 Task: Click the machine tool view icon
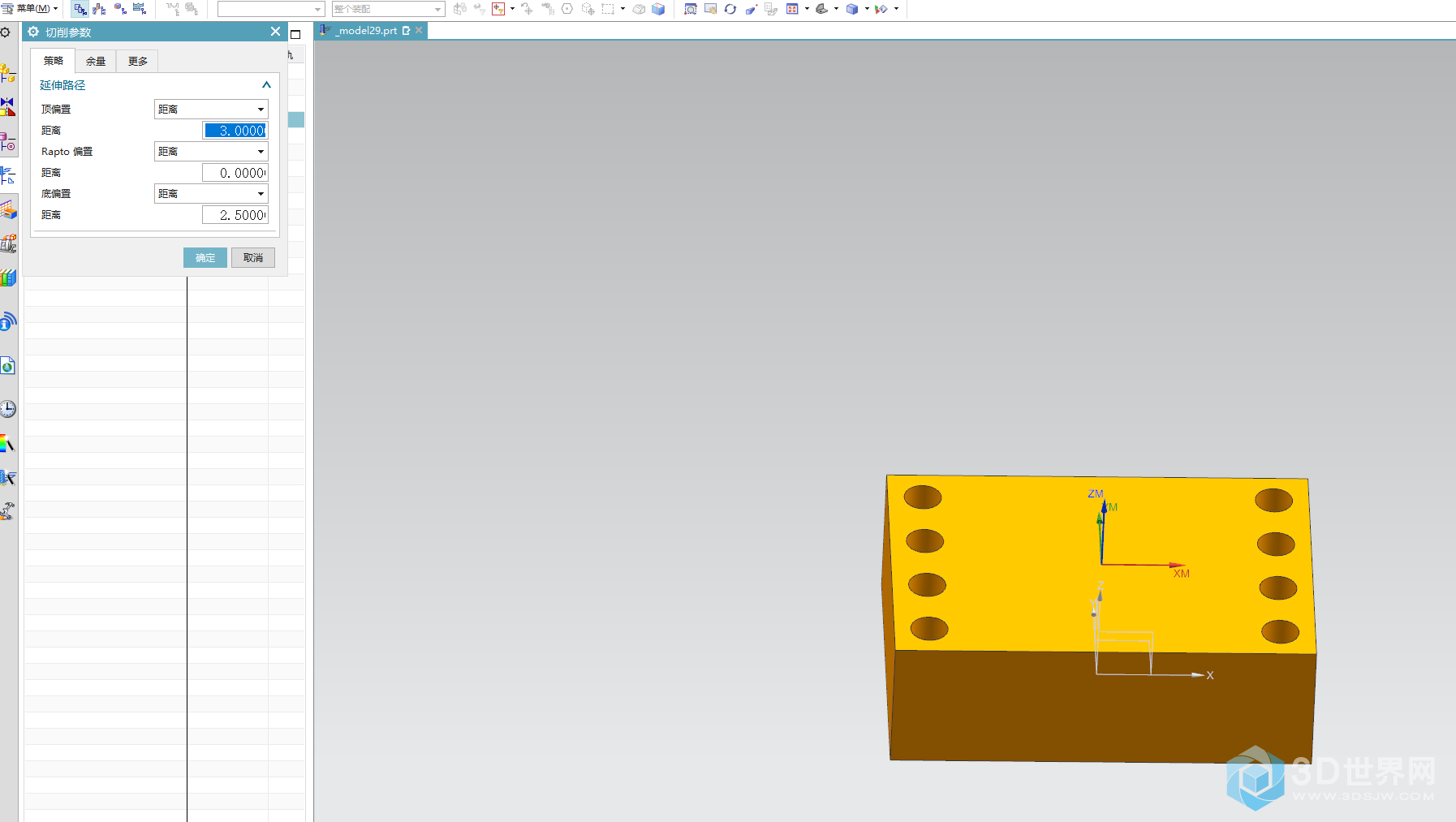(x=100, y=9)
